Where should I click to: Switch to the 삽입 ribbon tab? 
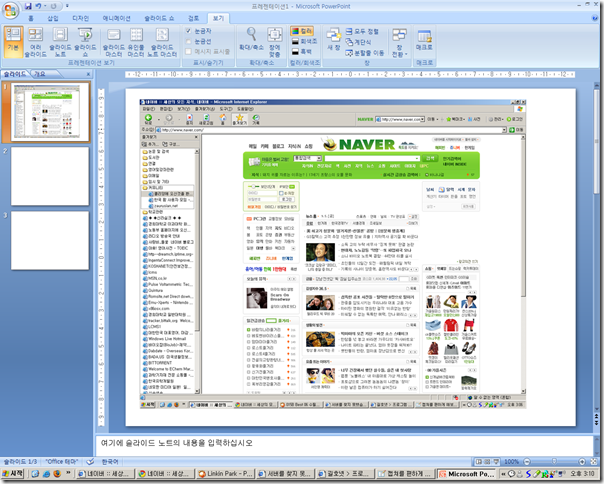53,18
